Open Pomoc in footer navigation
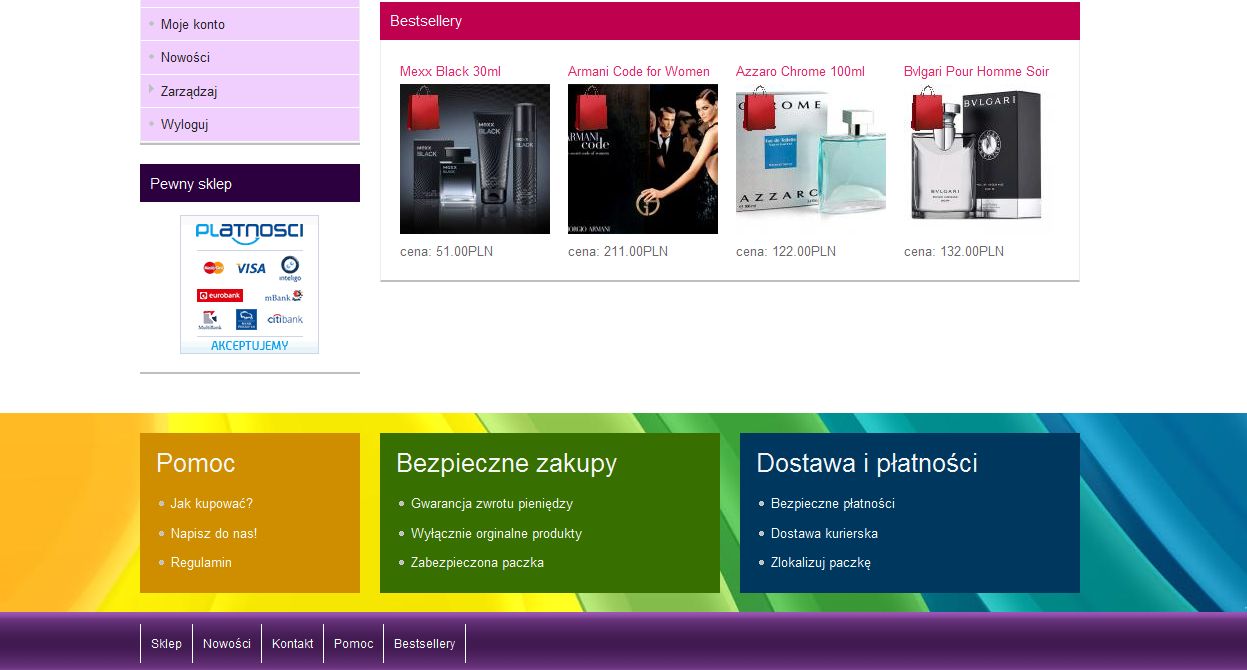1247x670 pixels. (354, 644)
